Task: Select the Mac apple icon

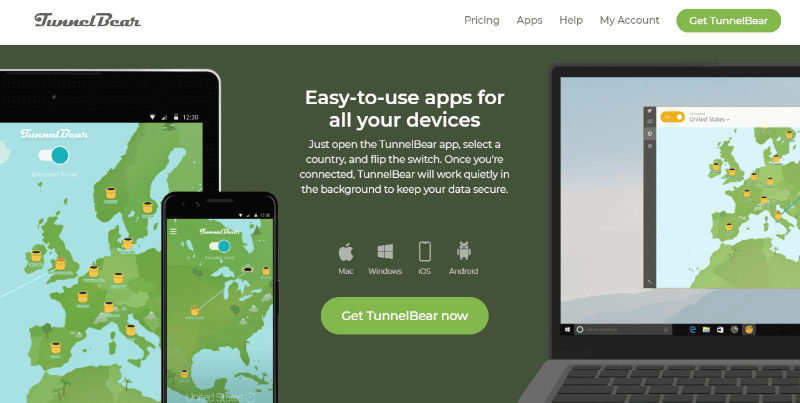Action: (345, 252)
